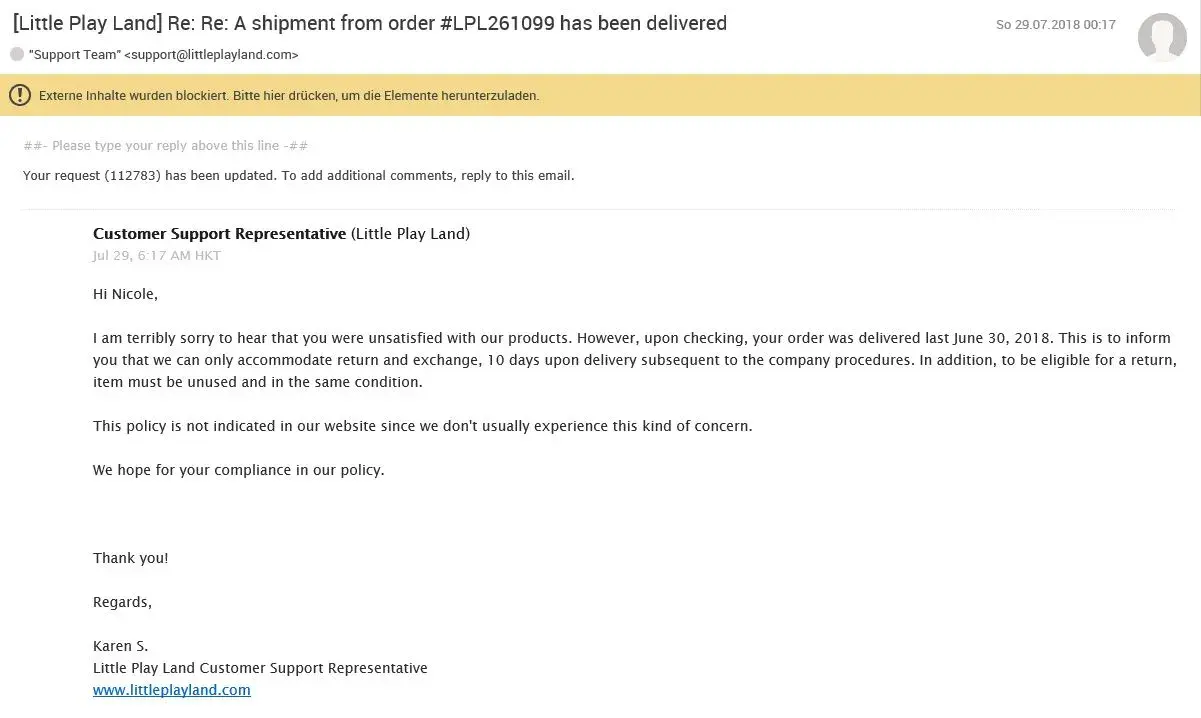Screen dimensions: 1201x718
Task: Click the gray 'Please type your reply above' line
Action: click(165, 146)
